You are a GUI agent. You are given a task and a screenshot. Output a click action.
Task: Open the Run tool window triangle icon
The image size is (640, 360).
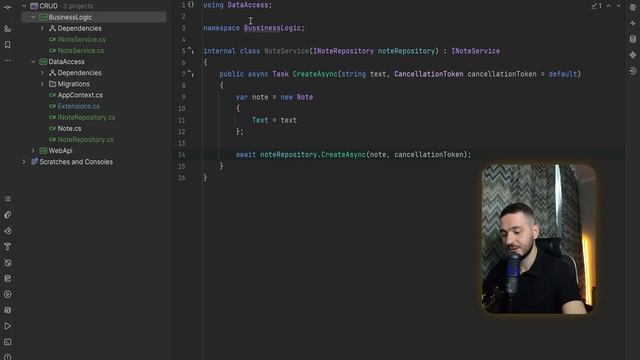click(x=7, y=326)
